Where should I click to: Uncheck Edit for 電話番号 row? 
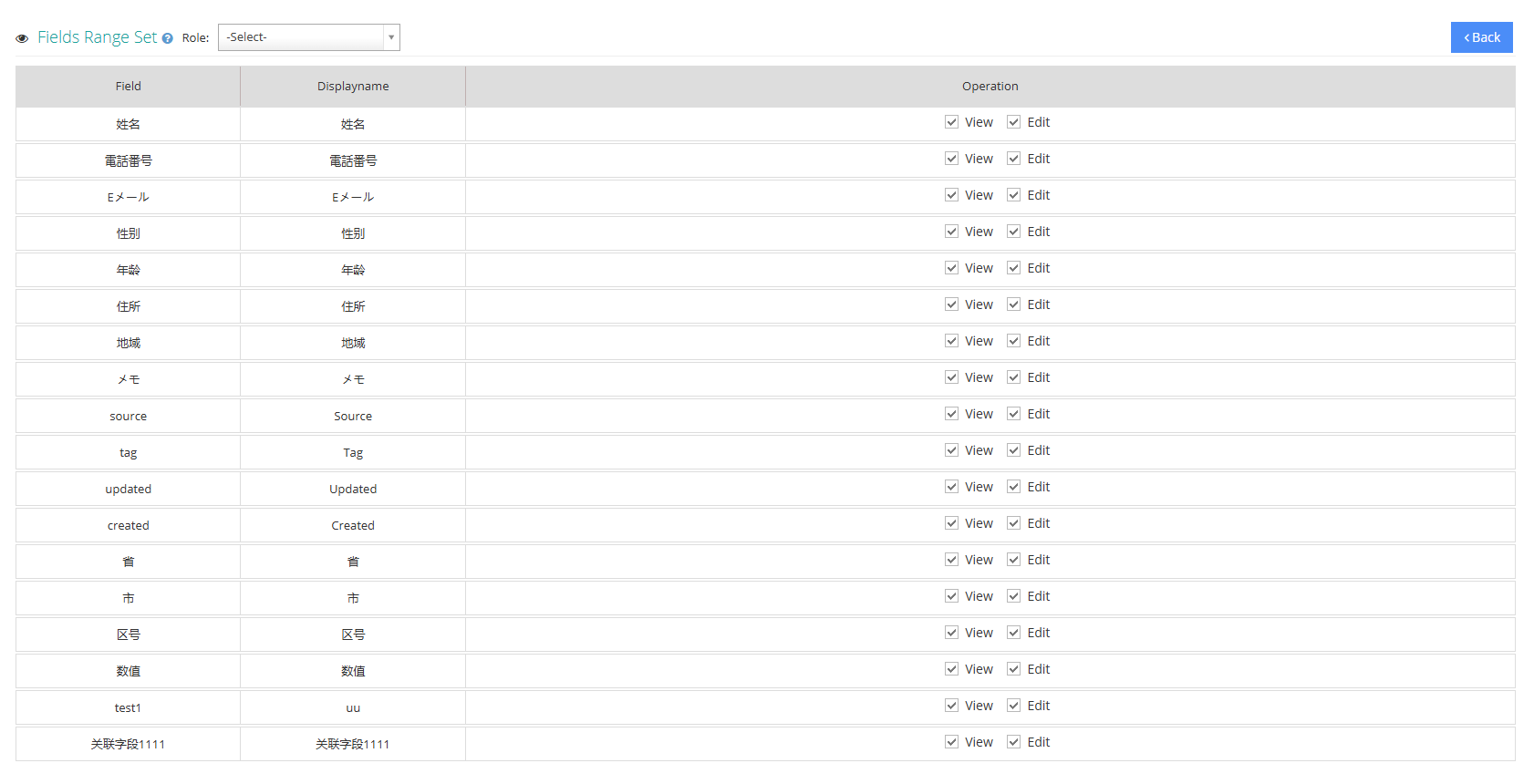(1013, 159)
